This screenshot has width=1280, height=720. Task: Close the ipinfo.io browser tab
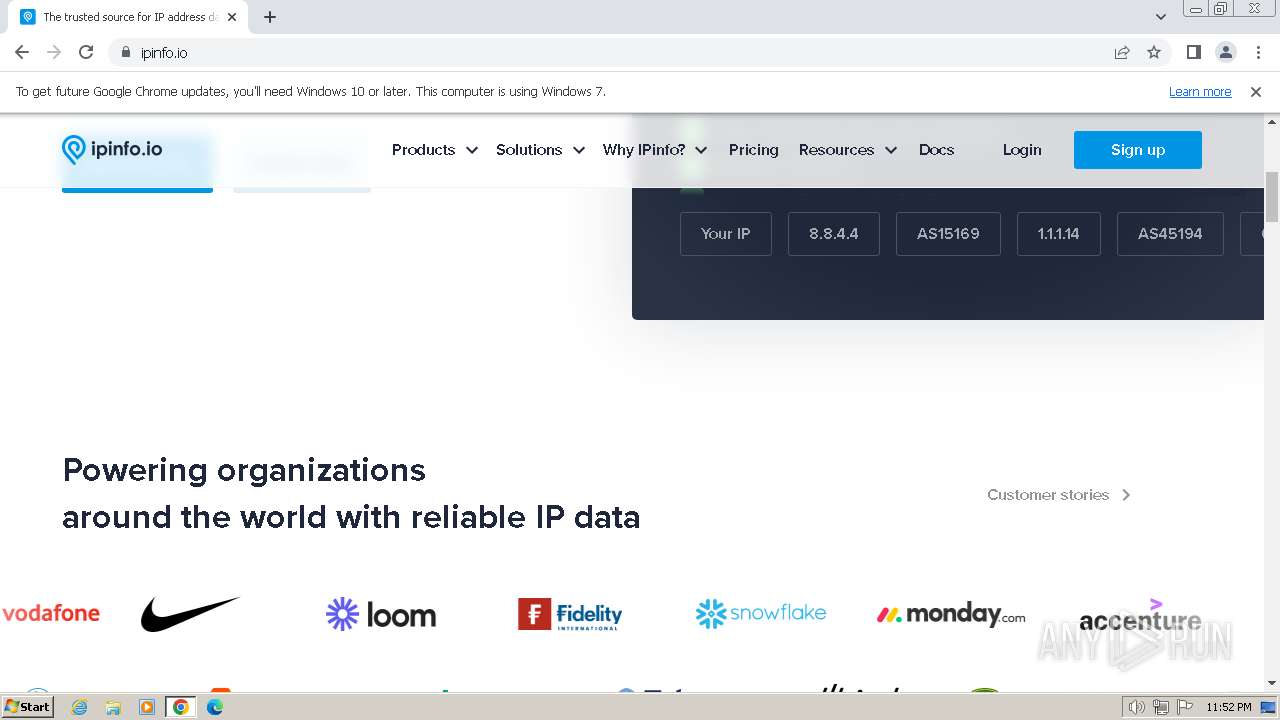pos(232,17)
